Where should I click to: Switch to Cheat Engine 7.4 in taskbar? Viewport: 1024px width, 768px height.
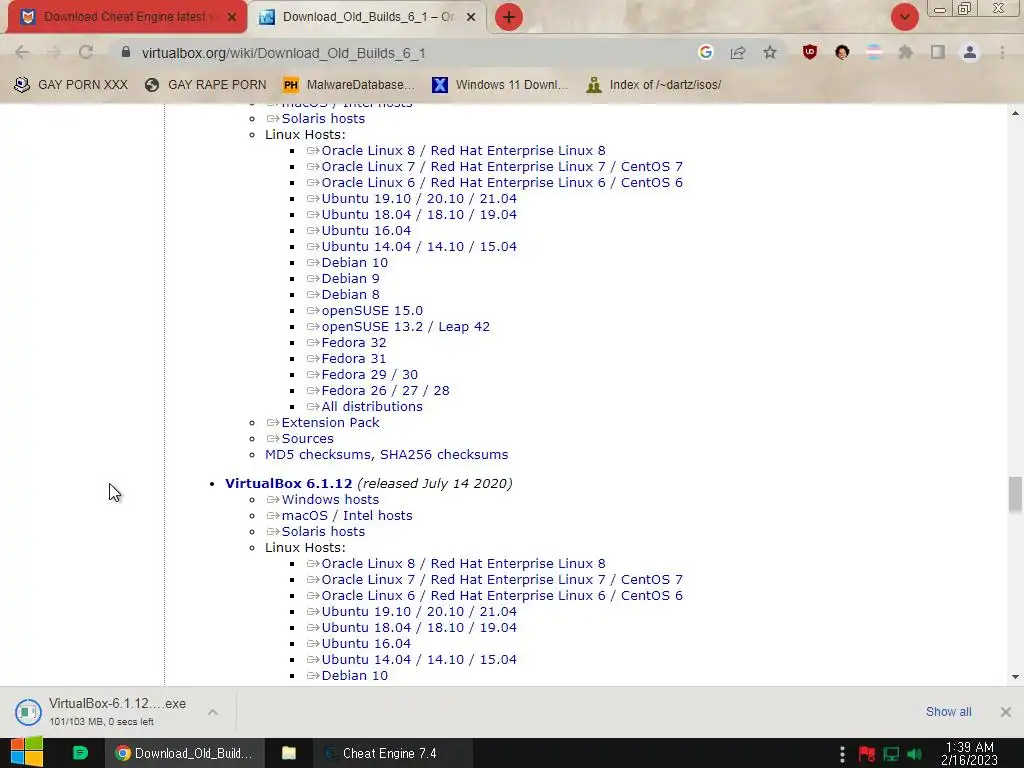click(x=392, y=753)
